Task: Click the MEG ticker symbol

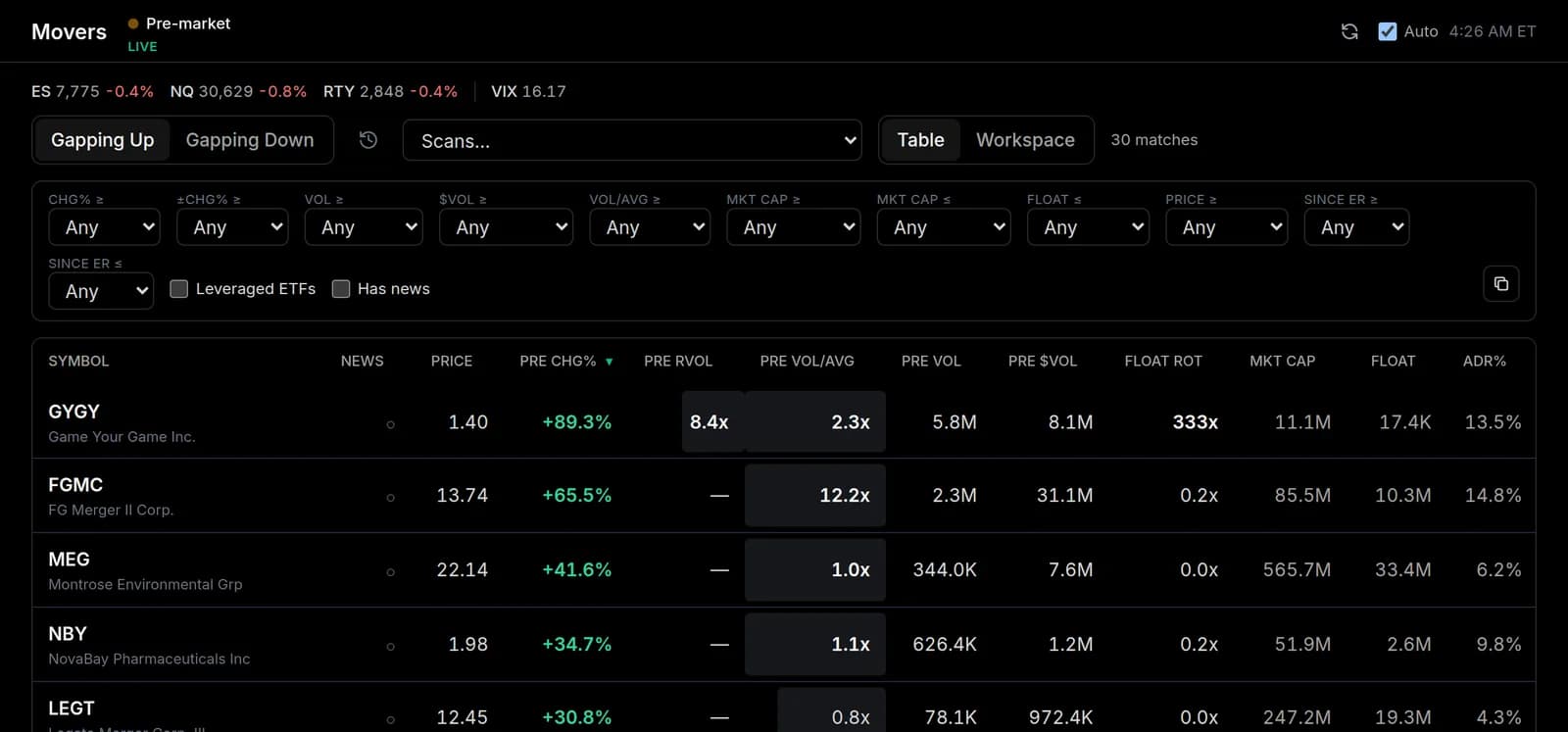Action: coord(69,560)
